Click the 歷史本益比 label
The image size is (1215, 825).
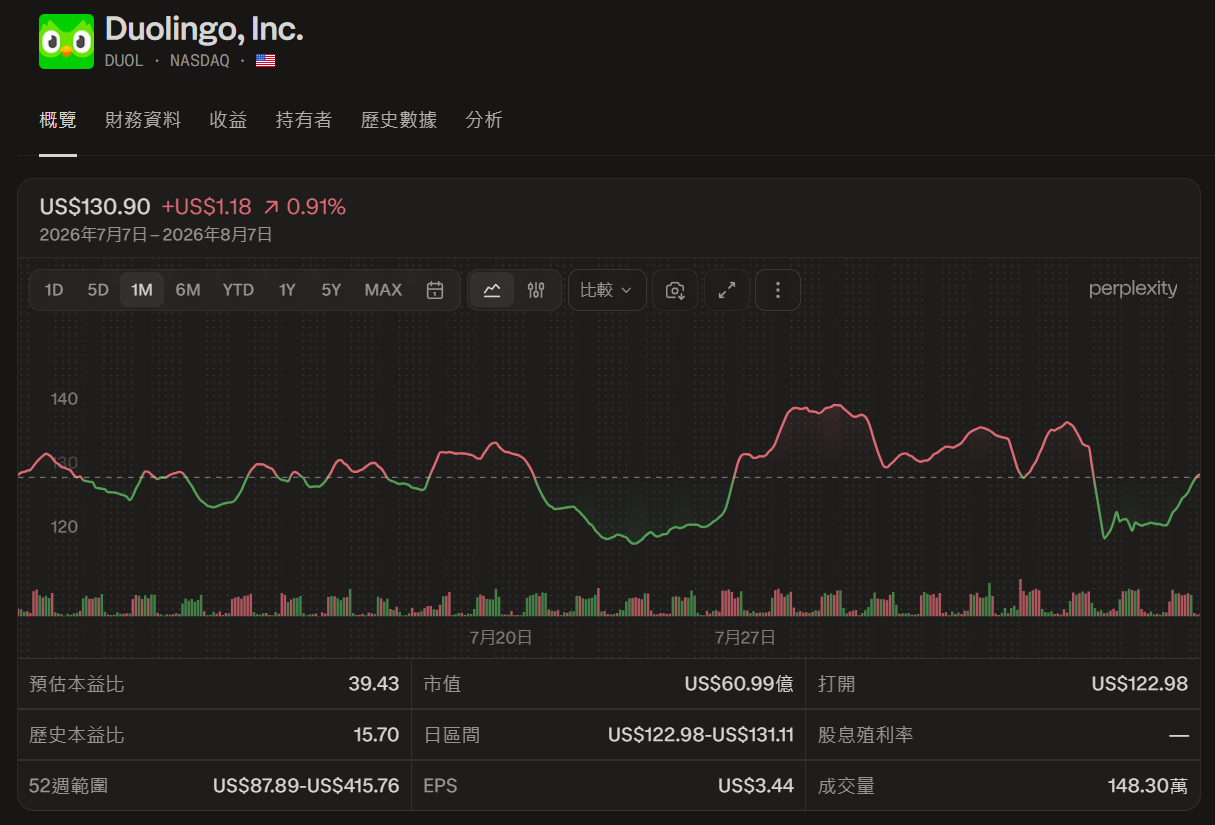(x=77, y=735)
